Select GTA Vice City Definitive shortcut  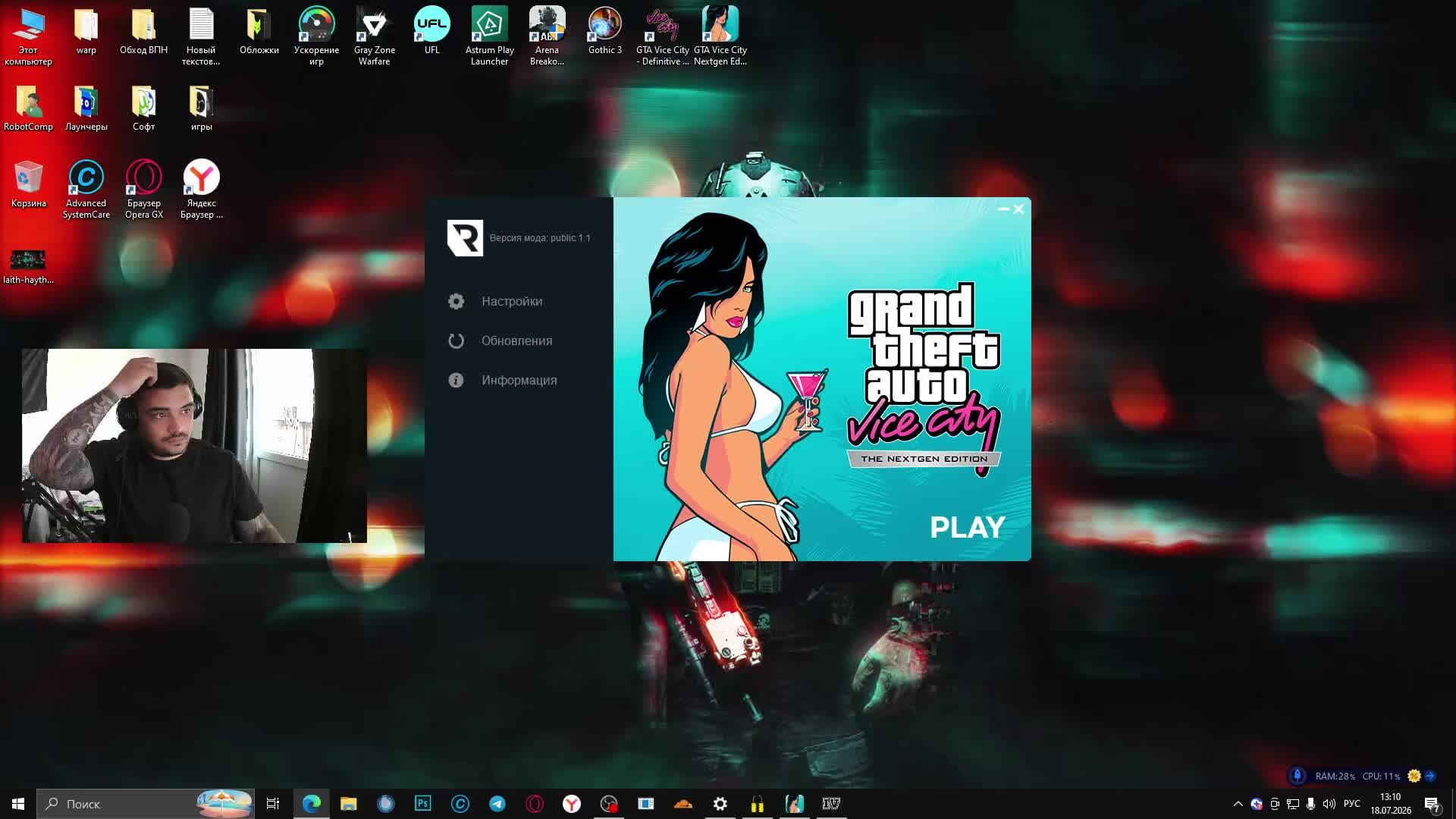662,36
